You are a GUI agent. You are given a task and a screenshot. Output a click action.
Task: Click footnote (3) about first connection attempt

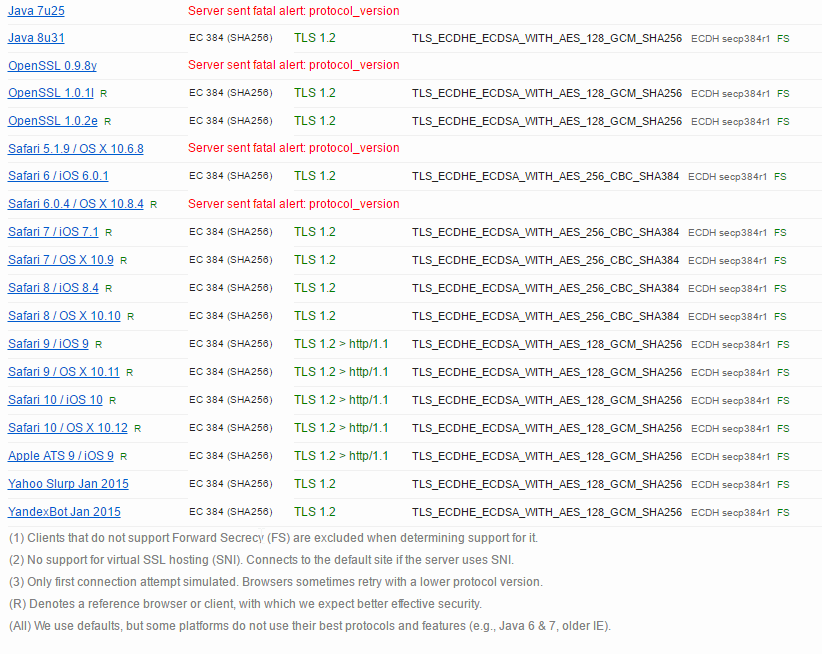276,582
